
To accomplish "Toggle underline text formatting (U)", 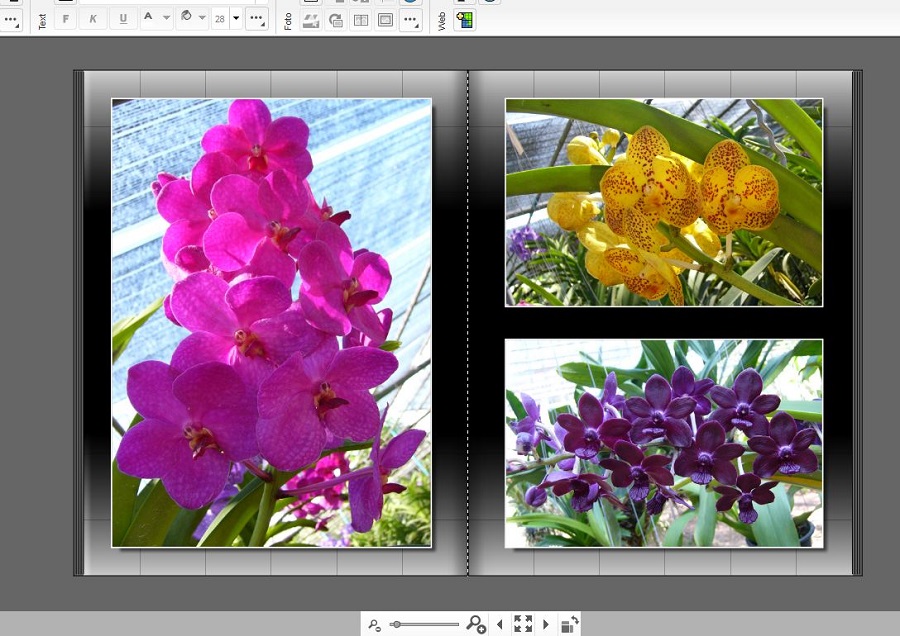I will click(123, 19).
